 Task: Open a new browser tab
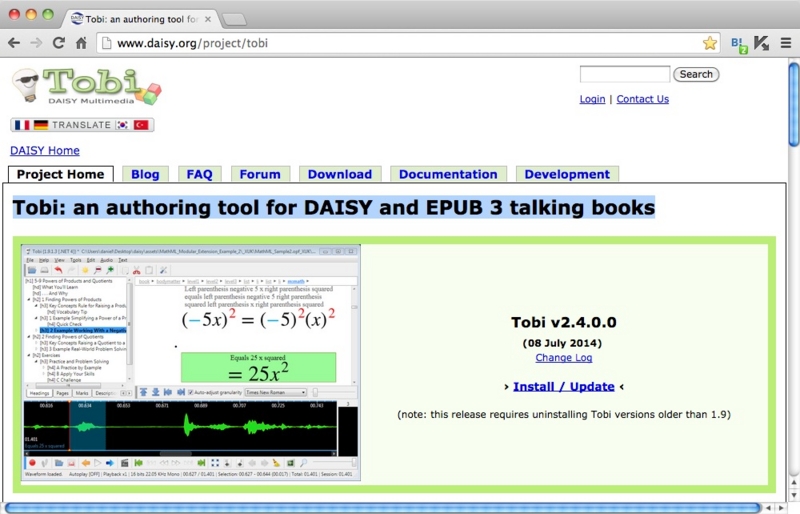(234, 19)
